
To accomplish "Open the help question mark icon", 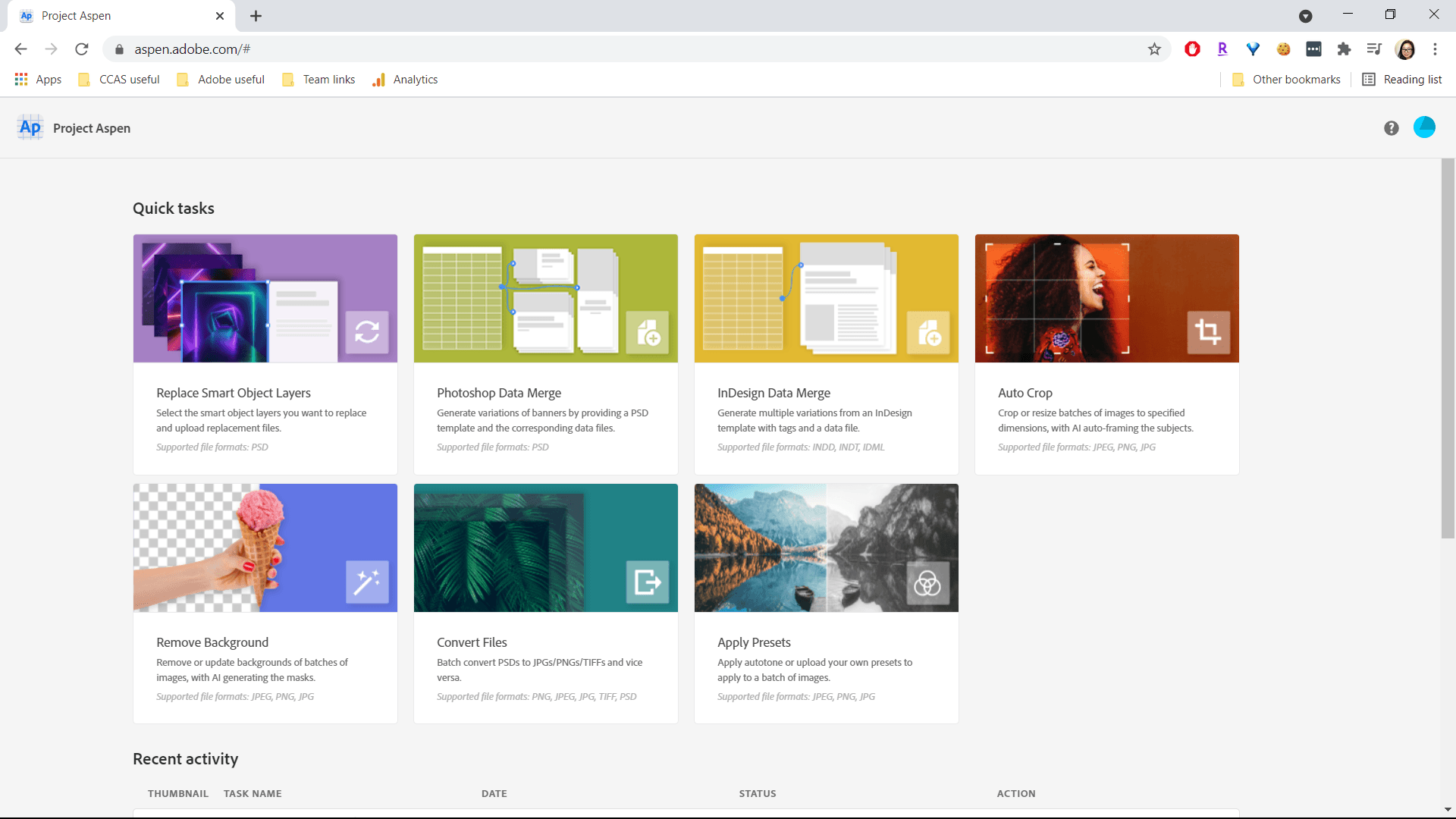I will coord(1392,127).
